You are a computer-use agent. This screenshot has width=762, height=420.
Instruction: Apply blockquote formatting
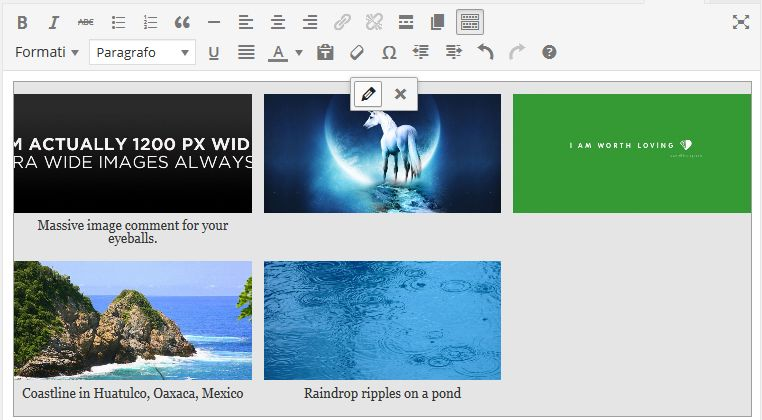pyautogui.click(x=182, y=22)
